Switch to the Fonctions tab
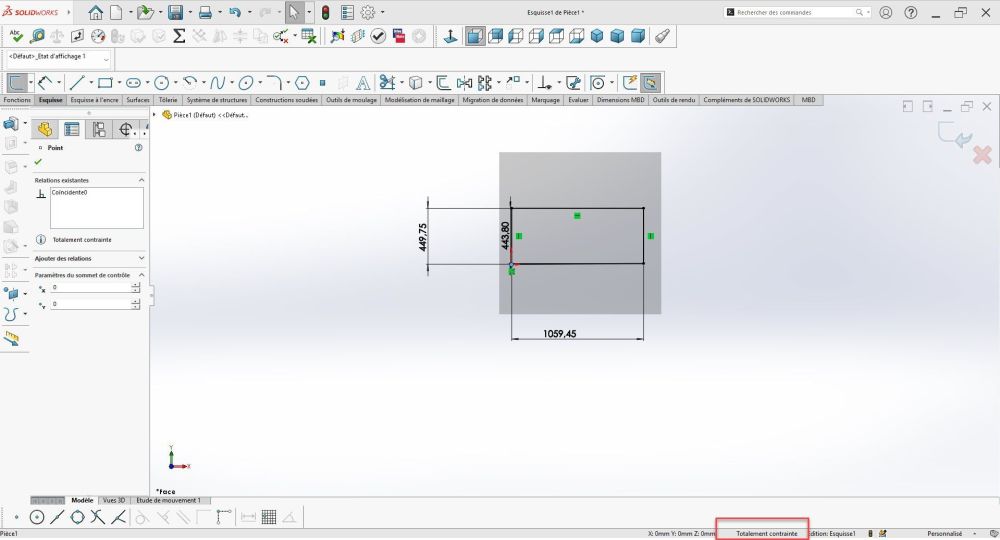Viewport: 1000px width, 540px height. pos(17,100)
